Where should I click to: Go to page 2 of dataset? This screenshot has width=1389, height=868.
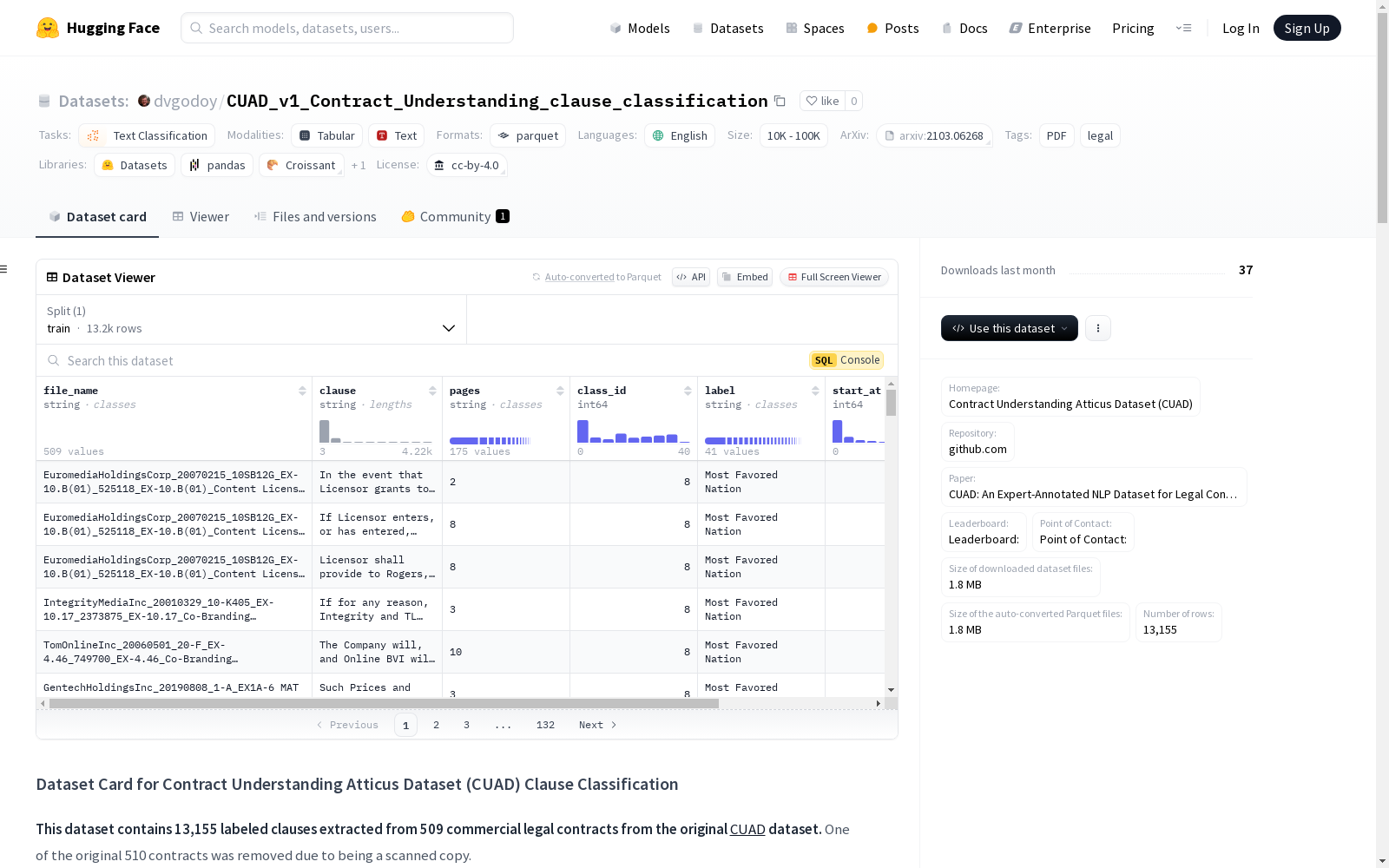pyautogui.click(x=436, y=725)
